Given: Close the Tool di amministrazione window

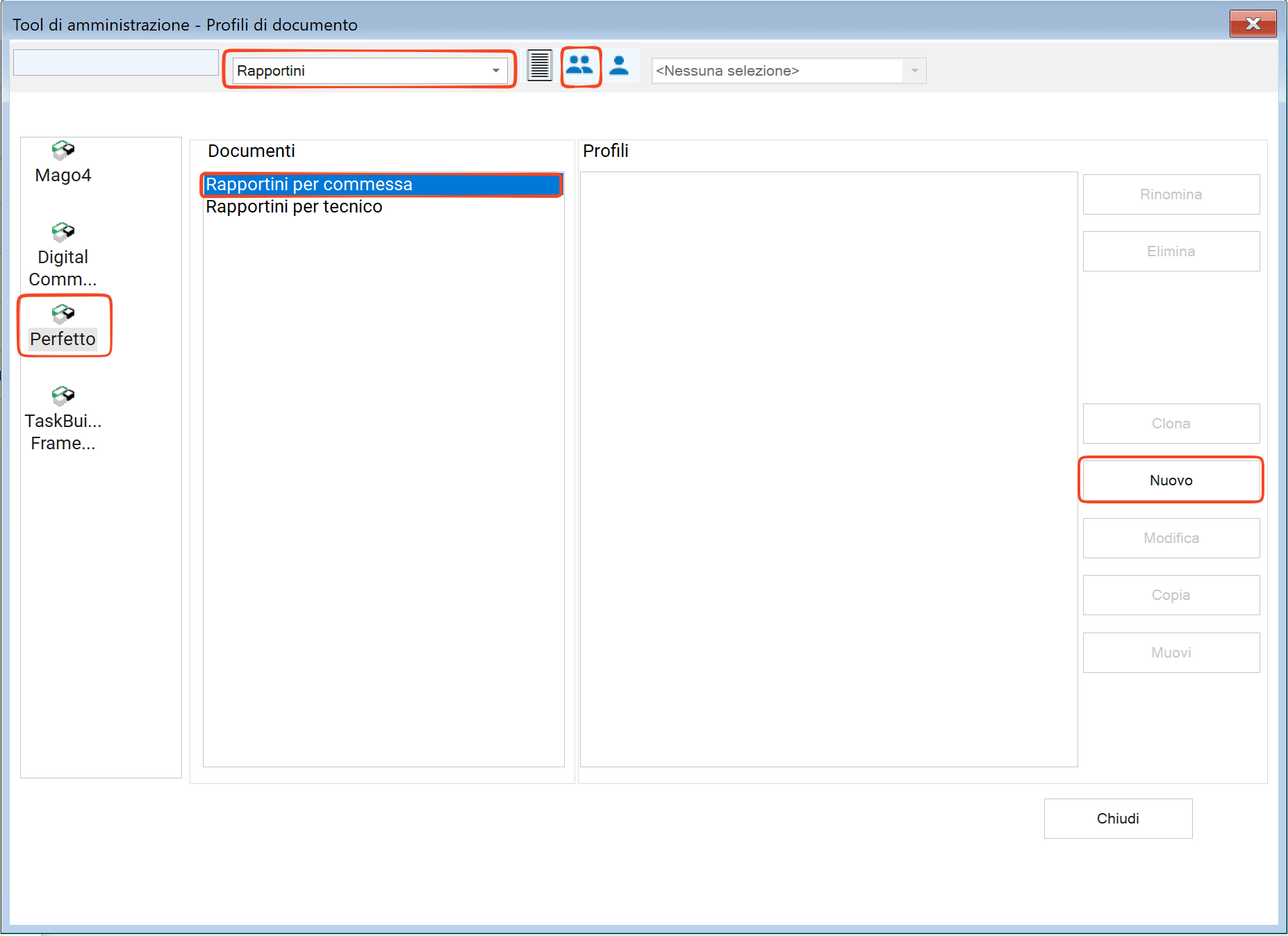Looking at the screenshot, I should pos(1253,24).
